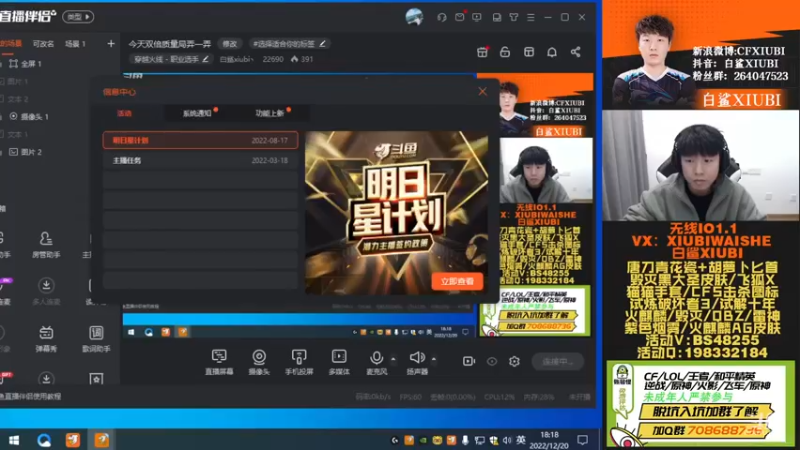Open the 弹幕秀 tool
This screenshot has width=800, height=450.
tap(46, 339)
